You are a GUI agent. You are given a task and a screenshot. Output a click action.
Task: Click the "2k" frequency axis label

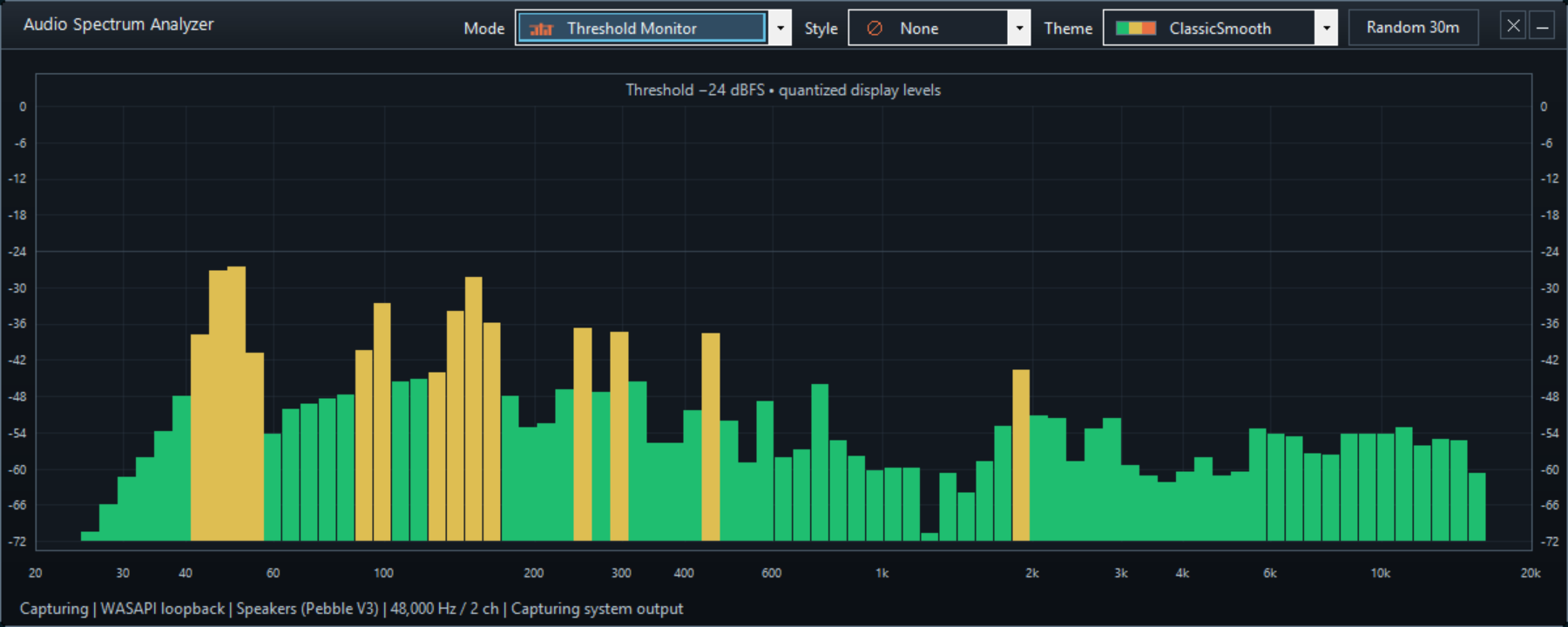(x=1032, y=573)
